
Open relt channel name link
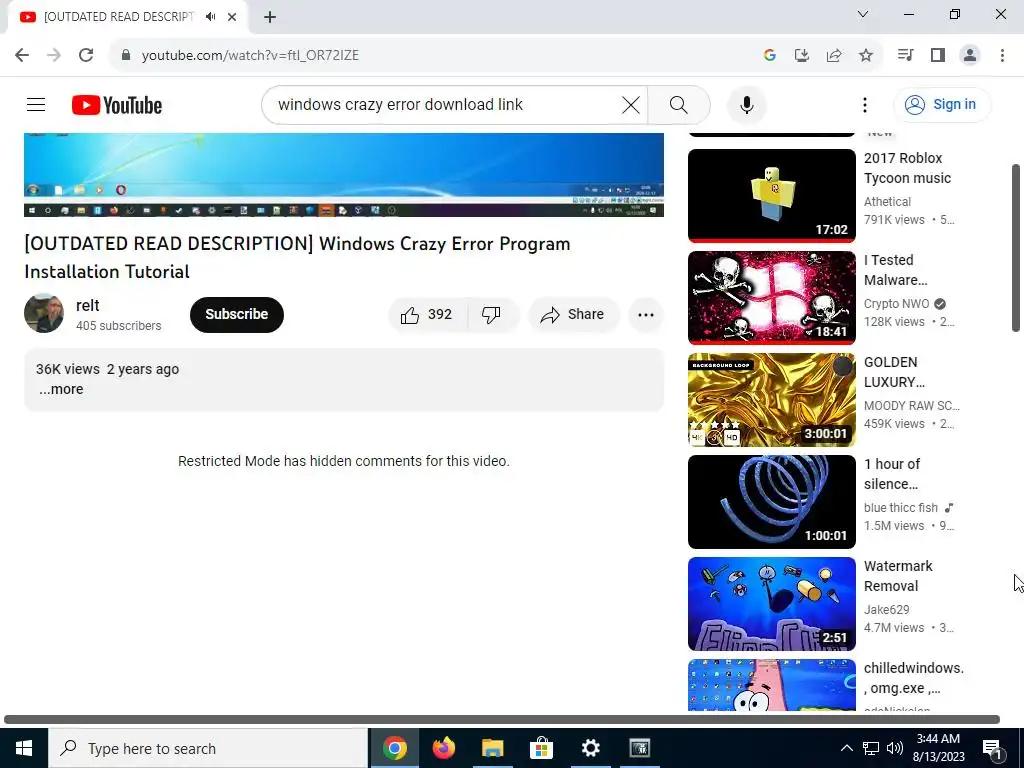pyautogui.click(x=88, y=306)
